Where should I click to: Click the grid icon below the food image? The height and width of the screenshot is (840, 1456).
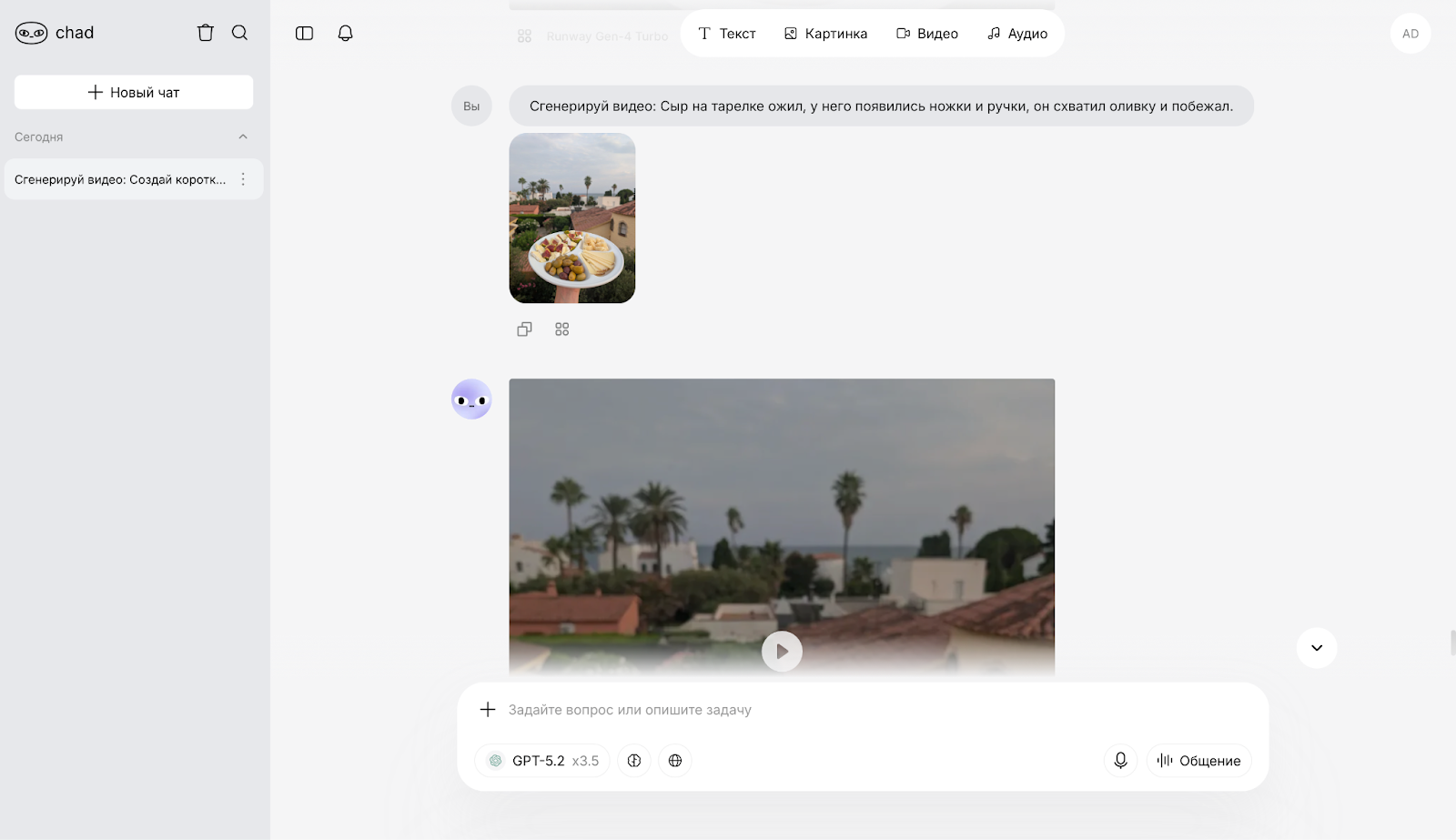561,329
